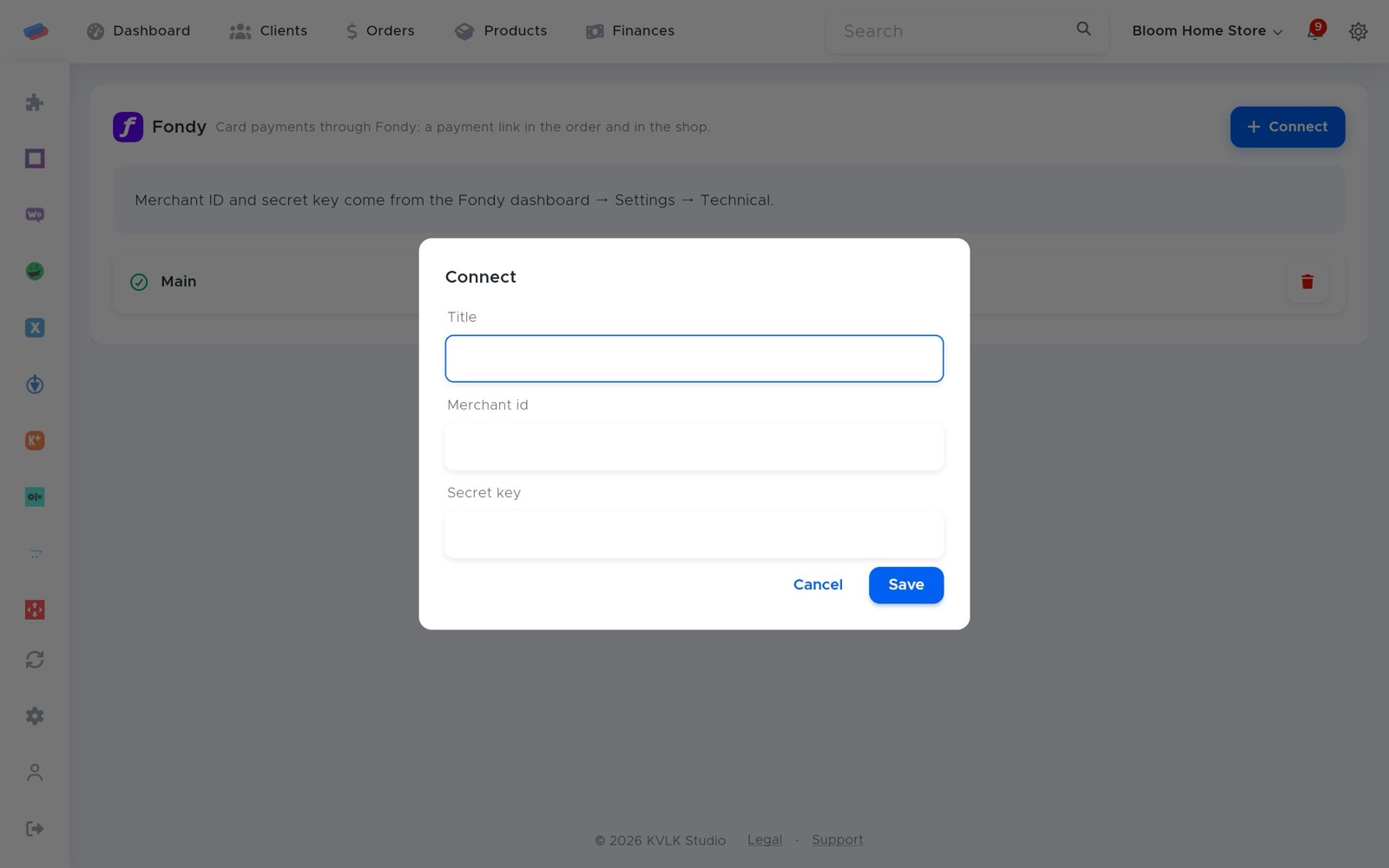Click the '© 2026 KVLK Studio' footer text
Viewport: 1389px width, 868px height.
pyautogui.click(x=660, y=840)
